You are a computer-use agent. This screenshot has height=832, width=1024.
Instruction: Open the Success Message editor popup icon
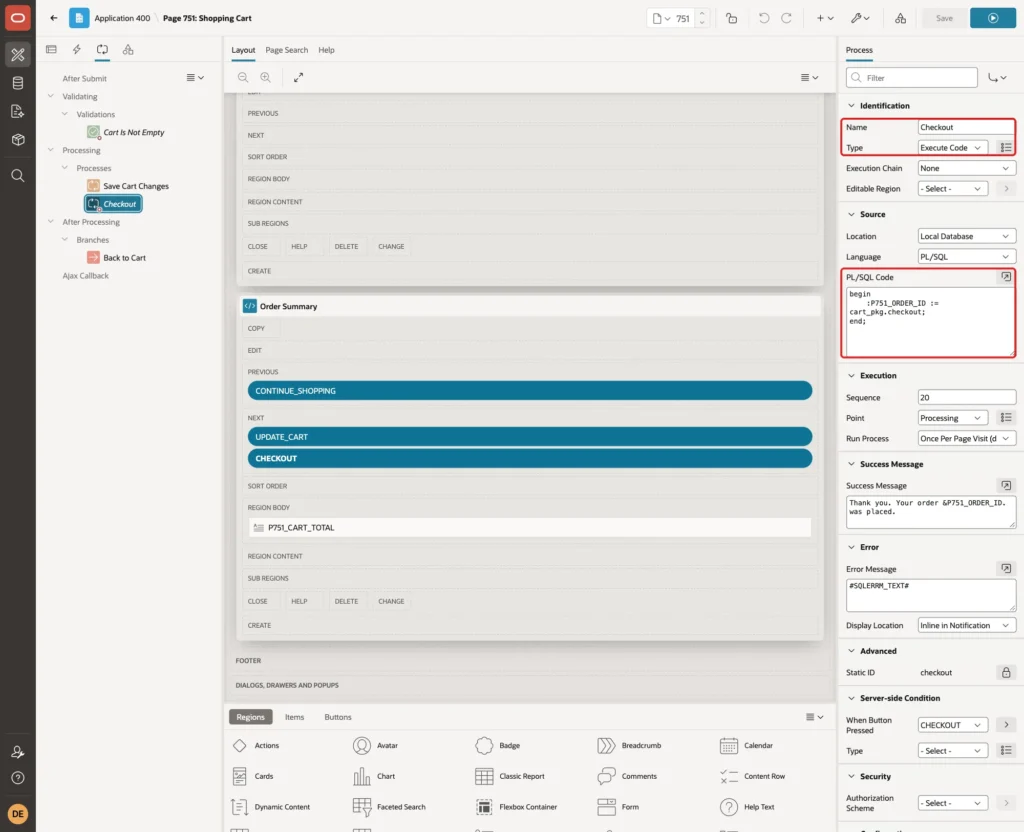pyautogui.click(x=1006, y=485)
